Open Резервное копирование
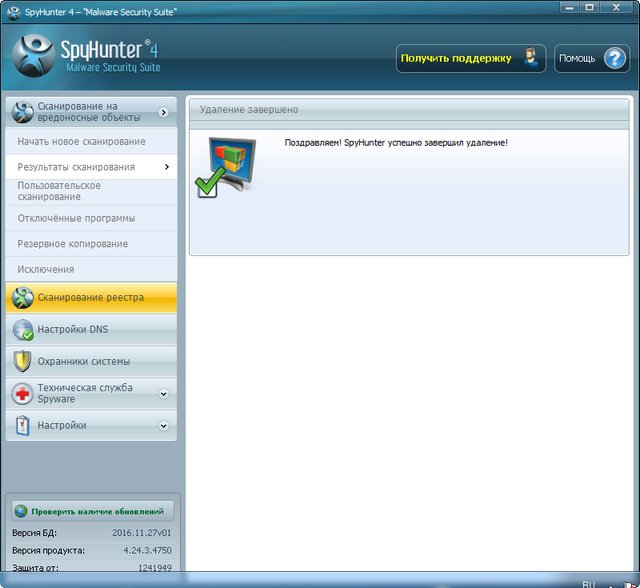The height and width of the screenshot is (588, 640). (72, 244)
